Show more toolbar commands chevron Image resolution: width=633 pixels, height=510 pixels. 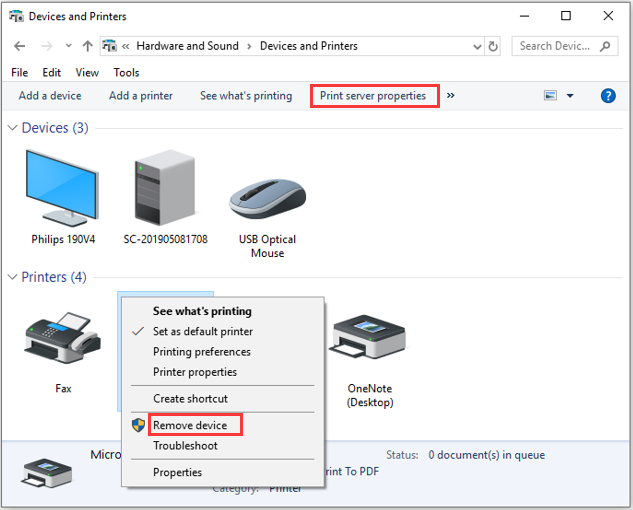pyautogui.click(x=451, y=95)
